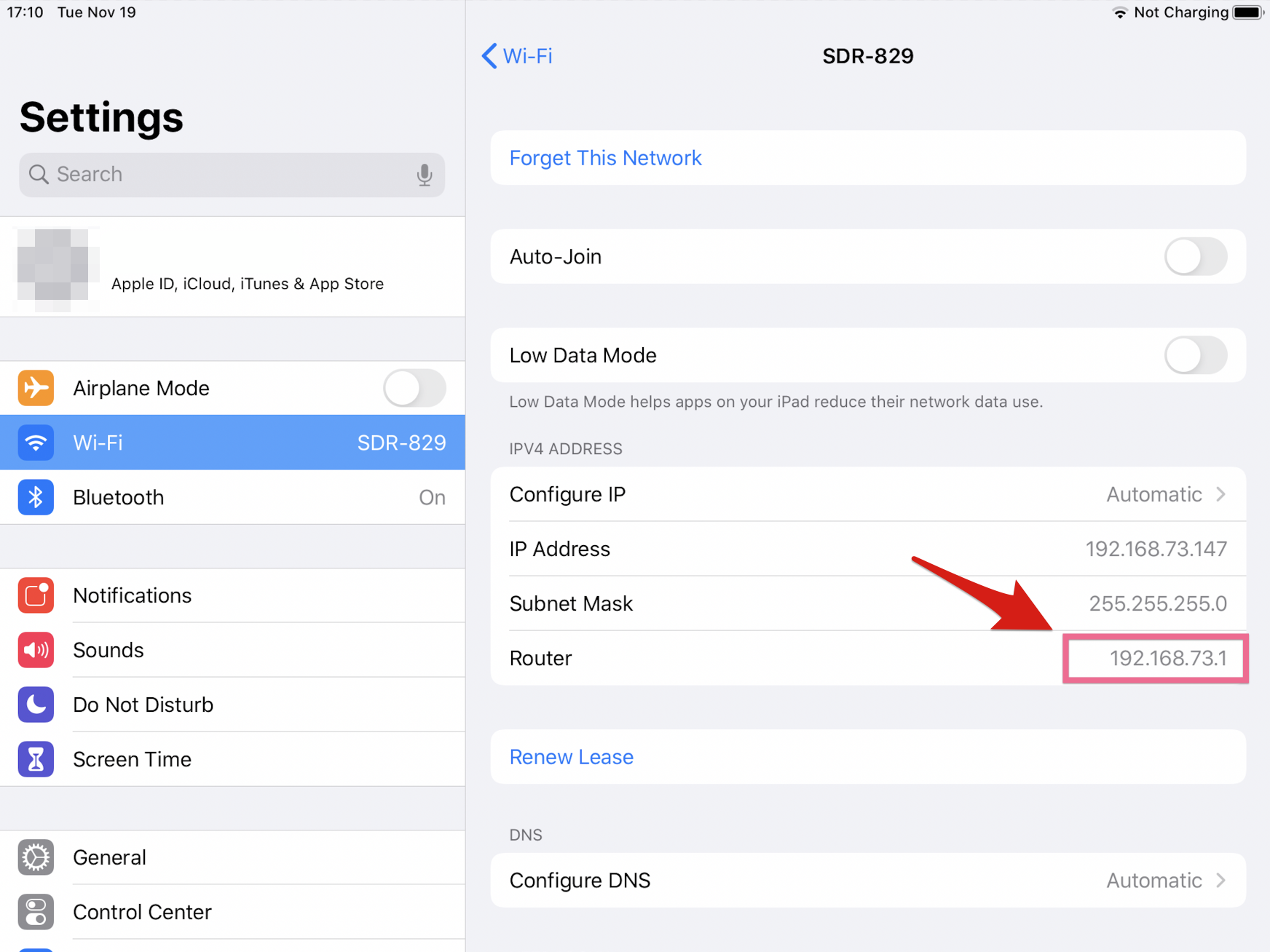Tap the Subnet Mask value 255.255.255.0
1270x952 pixels.
coord(1158,603)
